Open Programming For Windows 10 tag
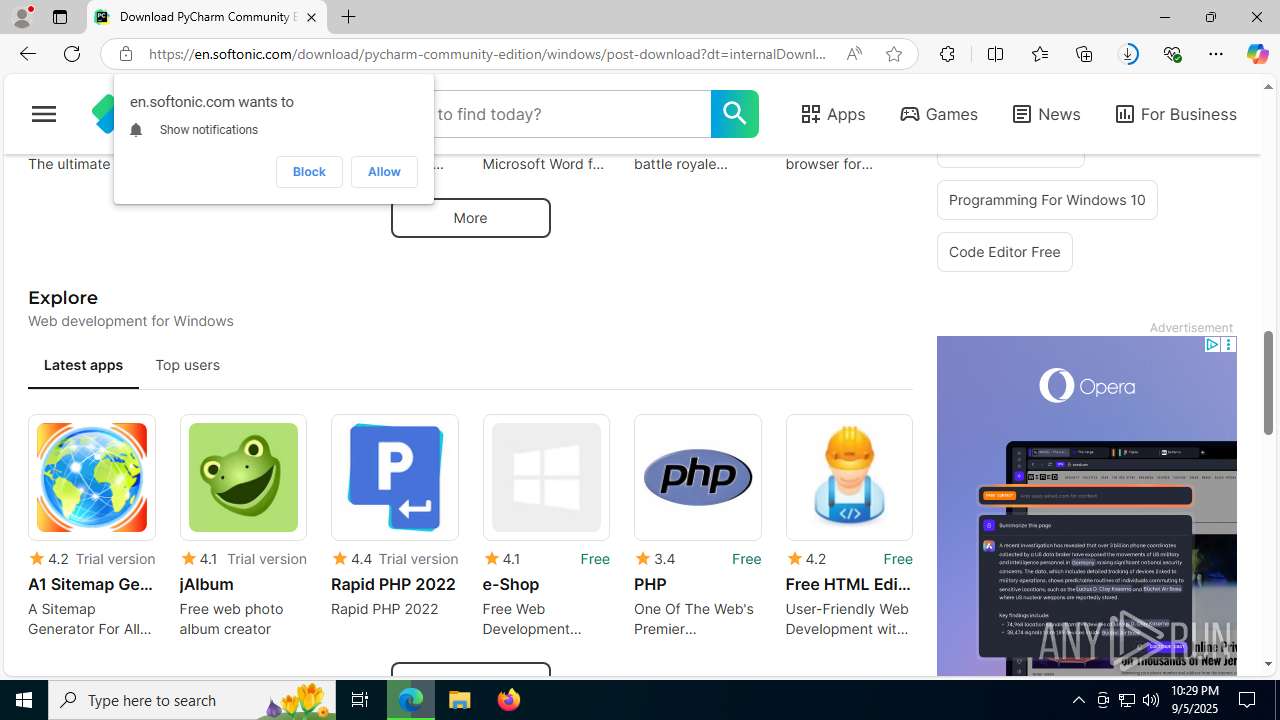 (x=1047, y=200)
